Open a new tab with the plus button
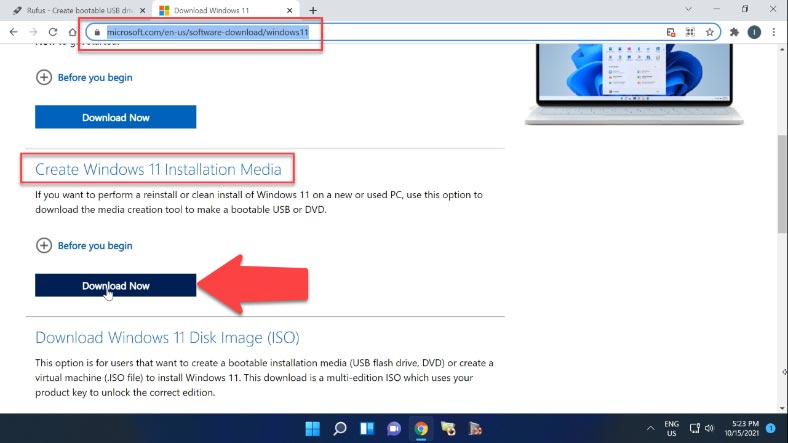788x443 pixels. [x=313, y=10]
